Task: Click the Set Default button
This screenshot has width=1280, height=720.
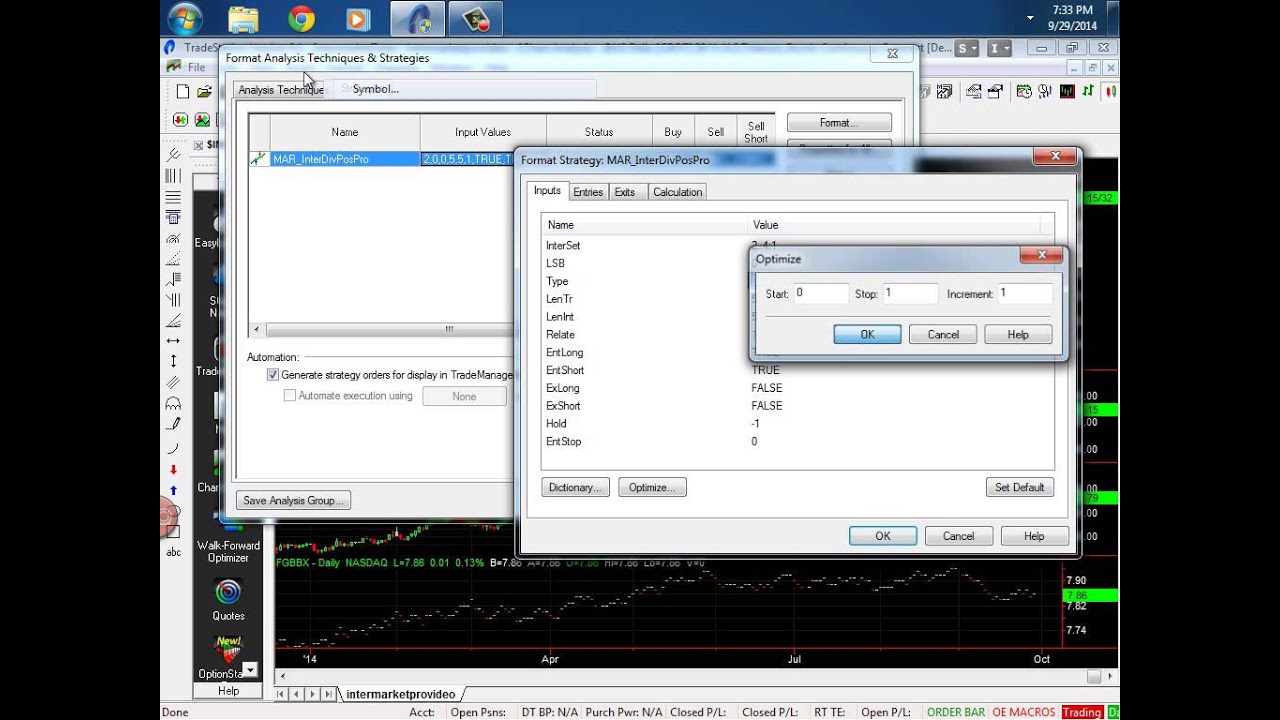Action: click(x=1020, y=488)
